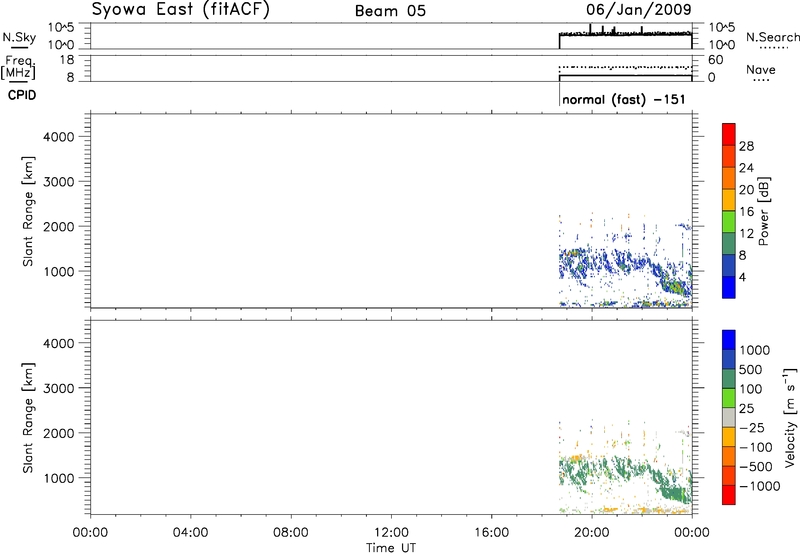The image size is (800, 554).
Task: Click the dense backscatter patch in the power panel
Action: 674,287
